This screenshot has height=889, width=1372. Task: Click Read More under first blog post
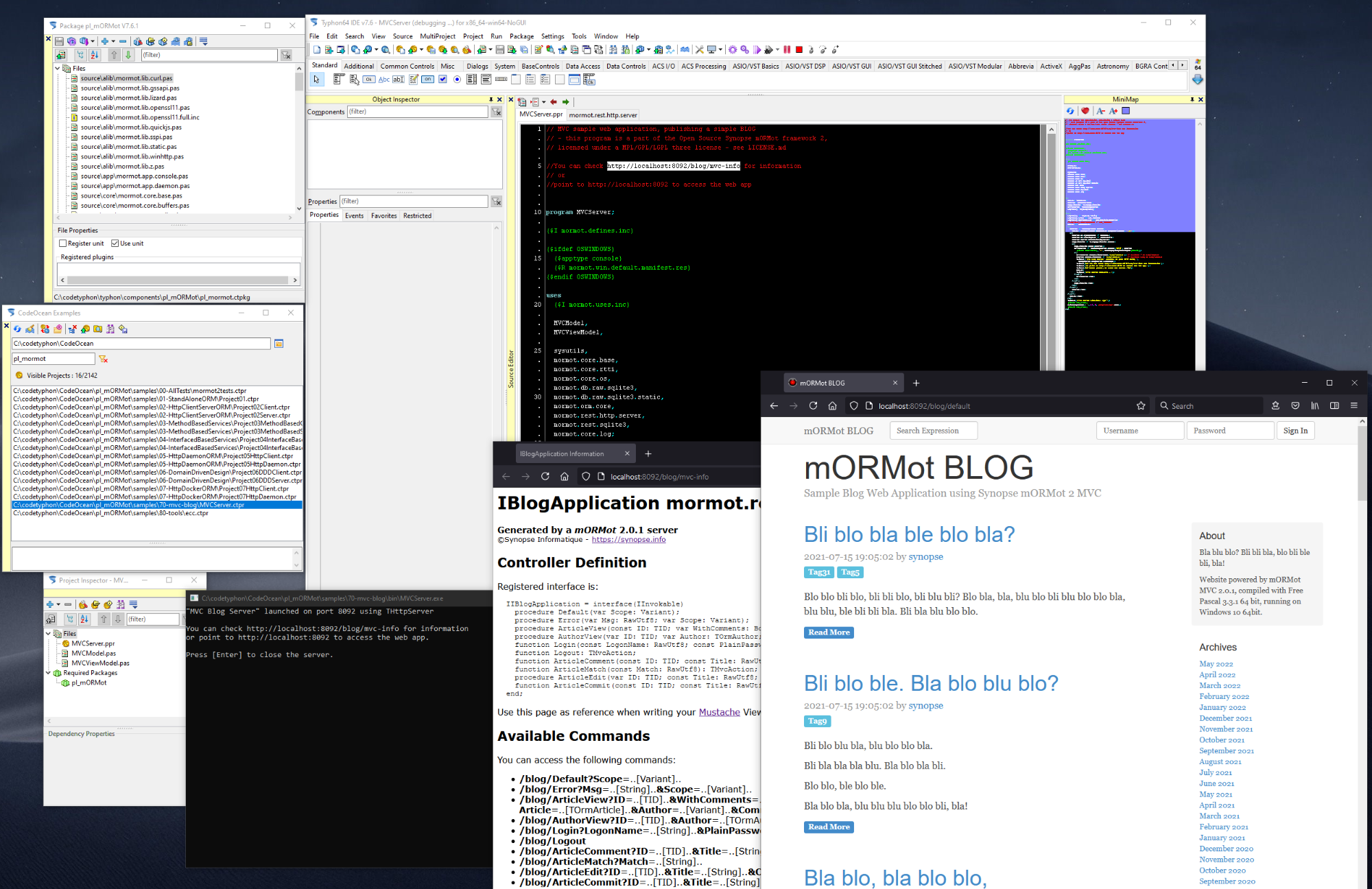point(829,632)
